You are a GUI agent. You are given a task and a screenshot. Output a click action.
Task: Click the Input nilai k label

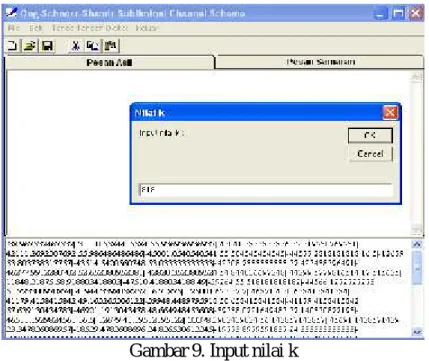pos(162,133)
